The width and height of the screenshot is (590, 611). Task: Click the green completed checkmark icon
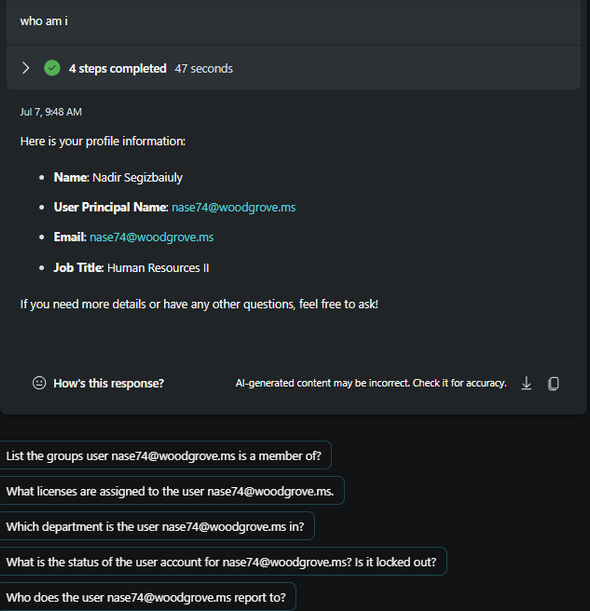click(x=52, y=68)
